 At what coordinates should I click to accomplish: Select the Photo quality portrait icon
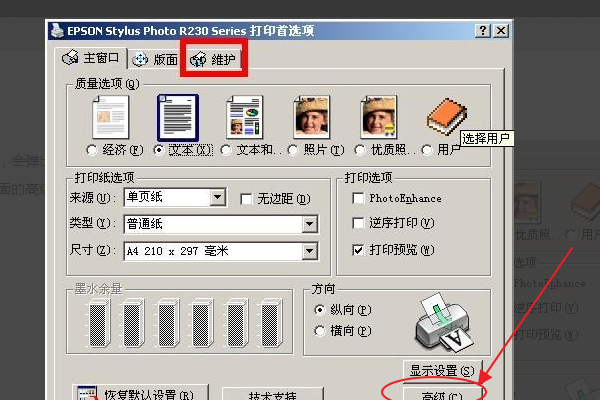point(312,117)
